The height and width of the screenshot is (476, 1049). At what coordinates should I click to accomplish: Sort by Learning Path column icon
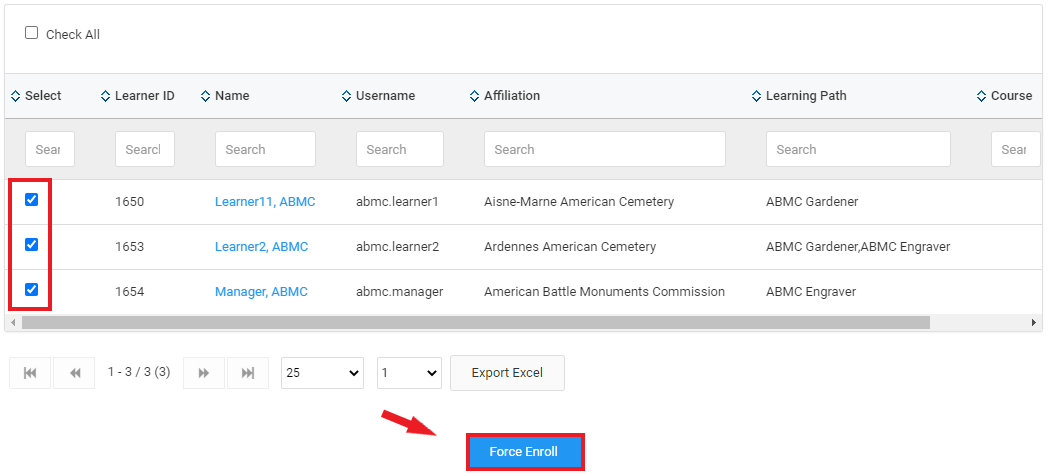pyautogui.click(x=757, y=96)
